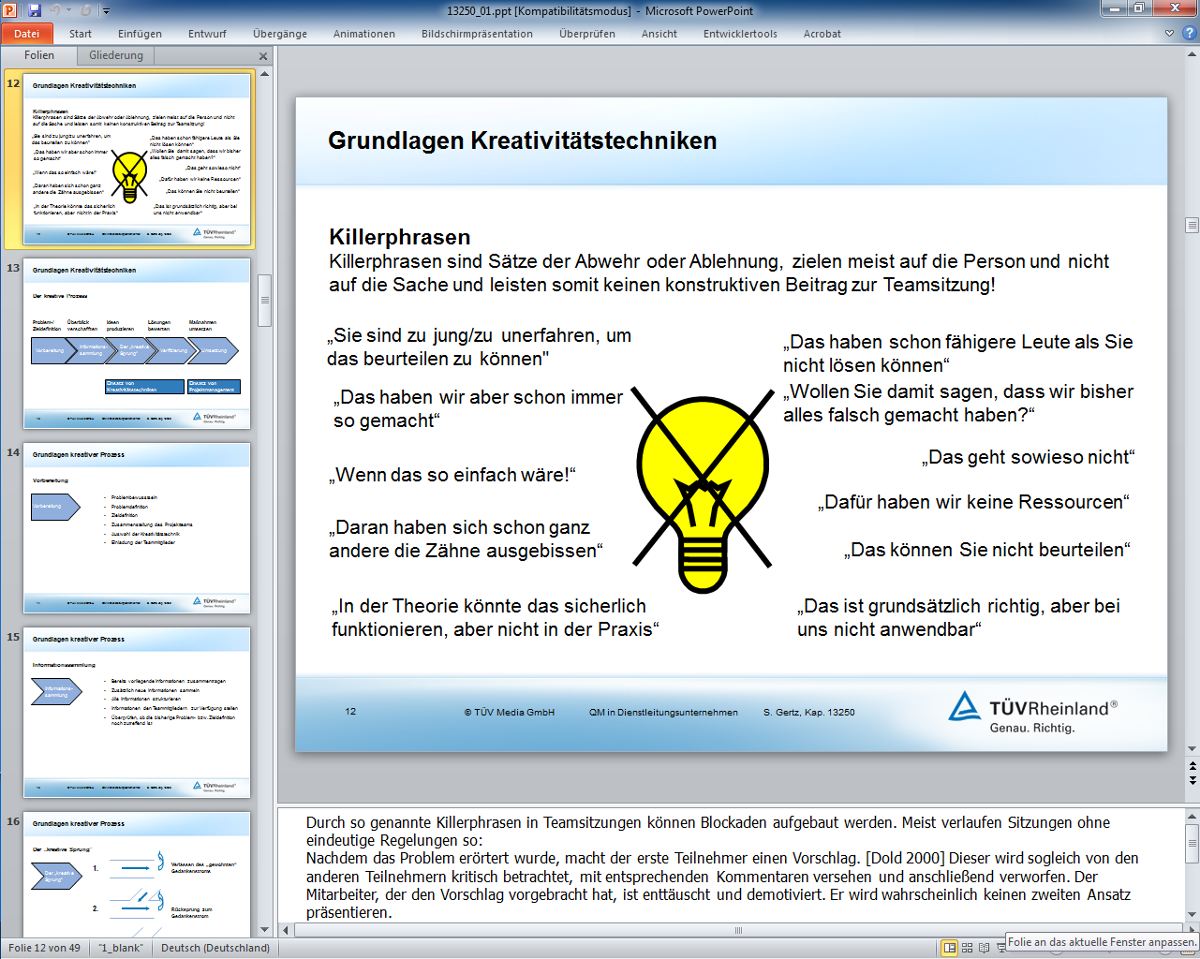Open the Überprüfen tab
This screenshot has height=959, width=1200.
click(587, 33)
